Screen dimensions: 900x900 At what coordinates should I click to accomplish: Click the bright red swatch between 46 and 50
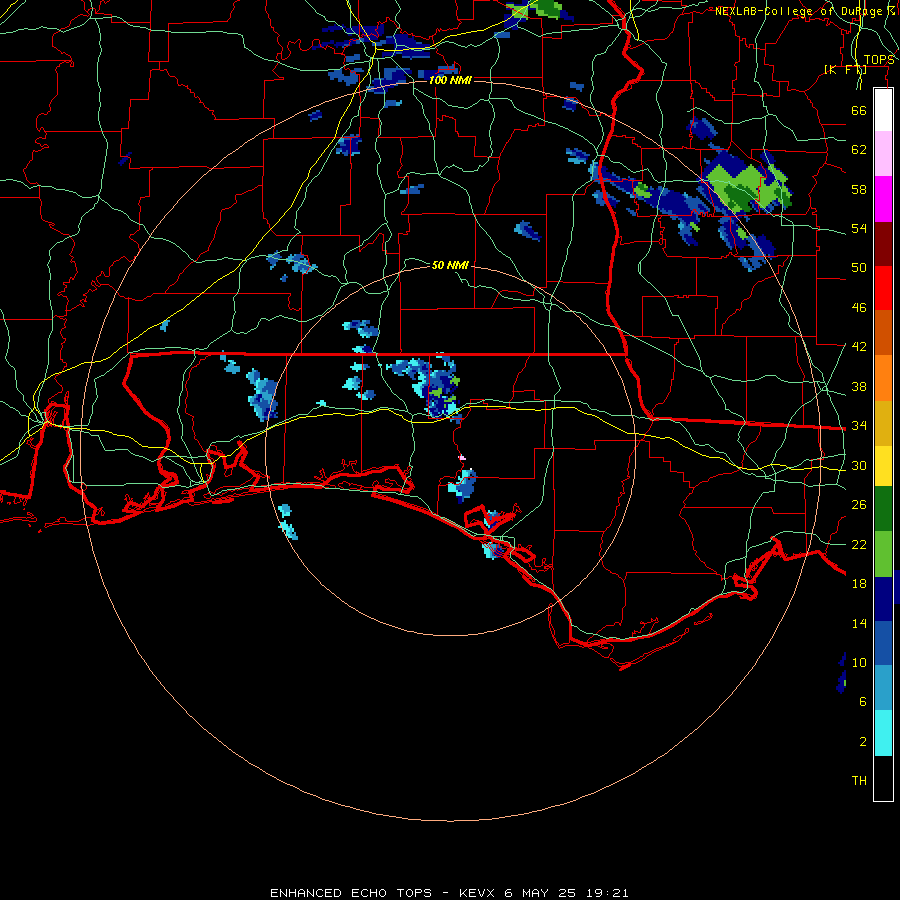point(883,288)
